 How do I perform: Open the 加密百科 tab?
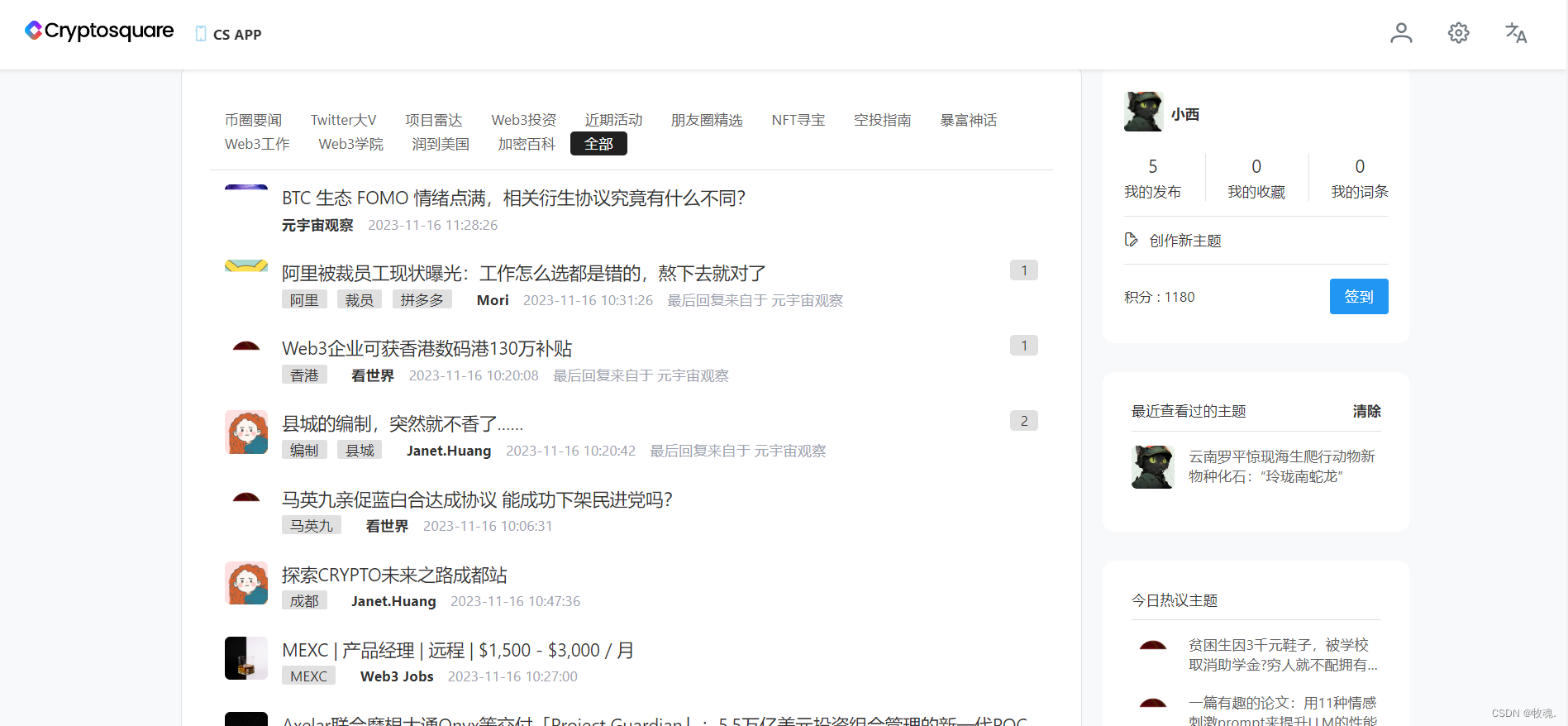point(527,144)
